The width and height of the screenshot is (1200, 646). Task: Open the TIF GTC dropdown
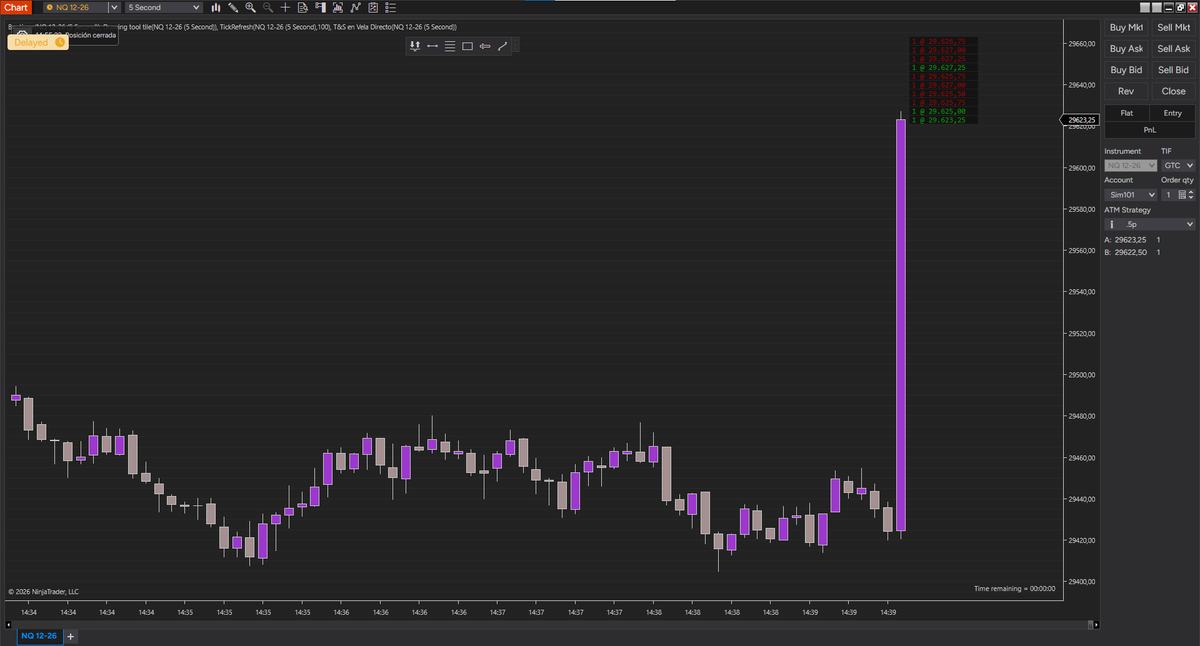[1179, 165]
